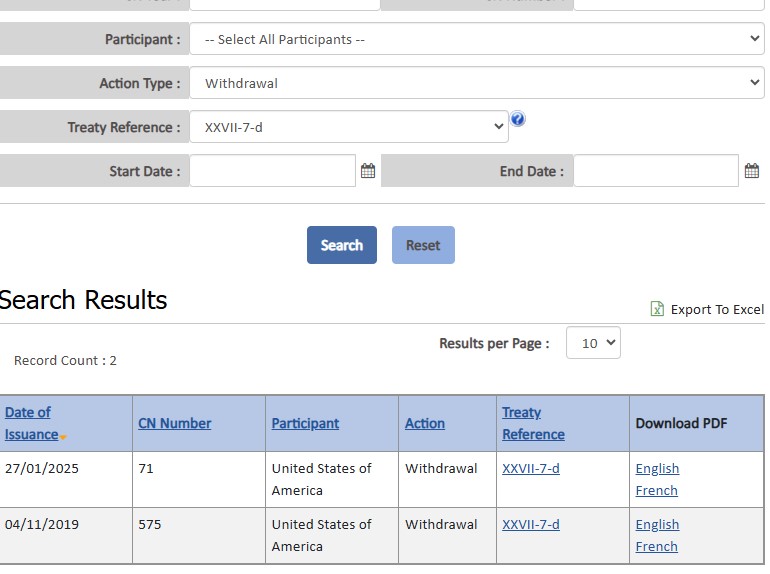
Task: Sort results by Action column header
Action: click(x=424, y=423)
